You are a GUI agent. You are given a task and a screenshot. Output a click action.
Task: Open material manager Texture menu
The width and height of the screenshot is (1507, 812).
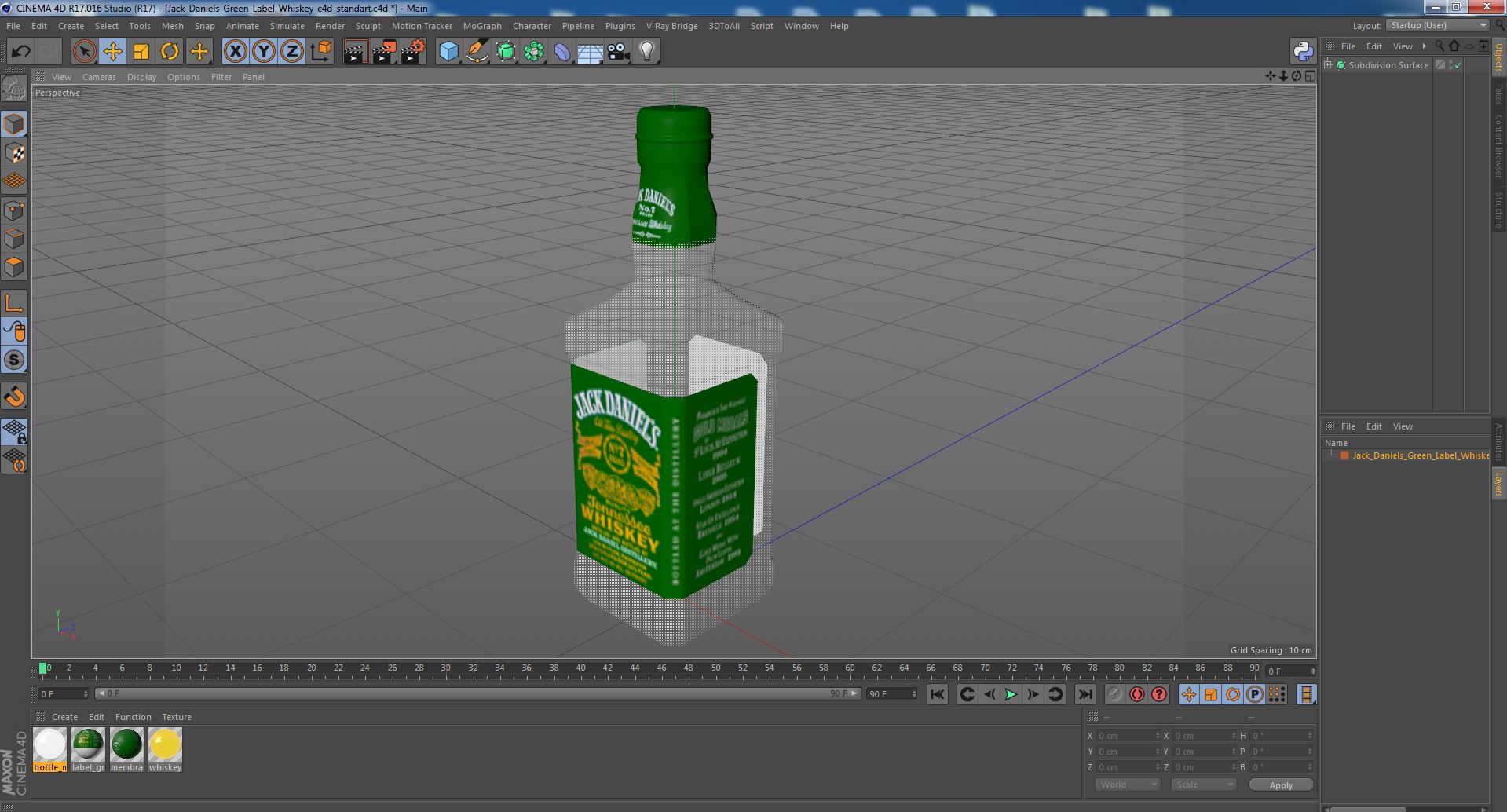(x=177, y=717)
